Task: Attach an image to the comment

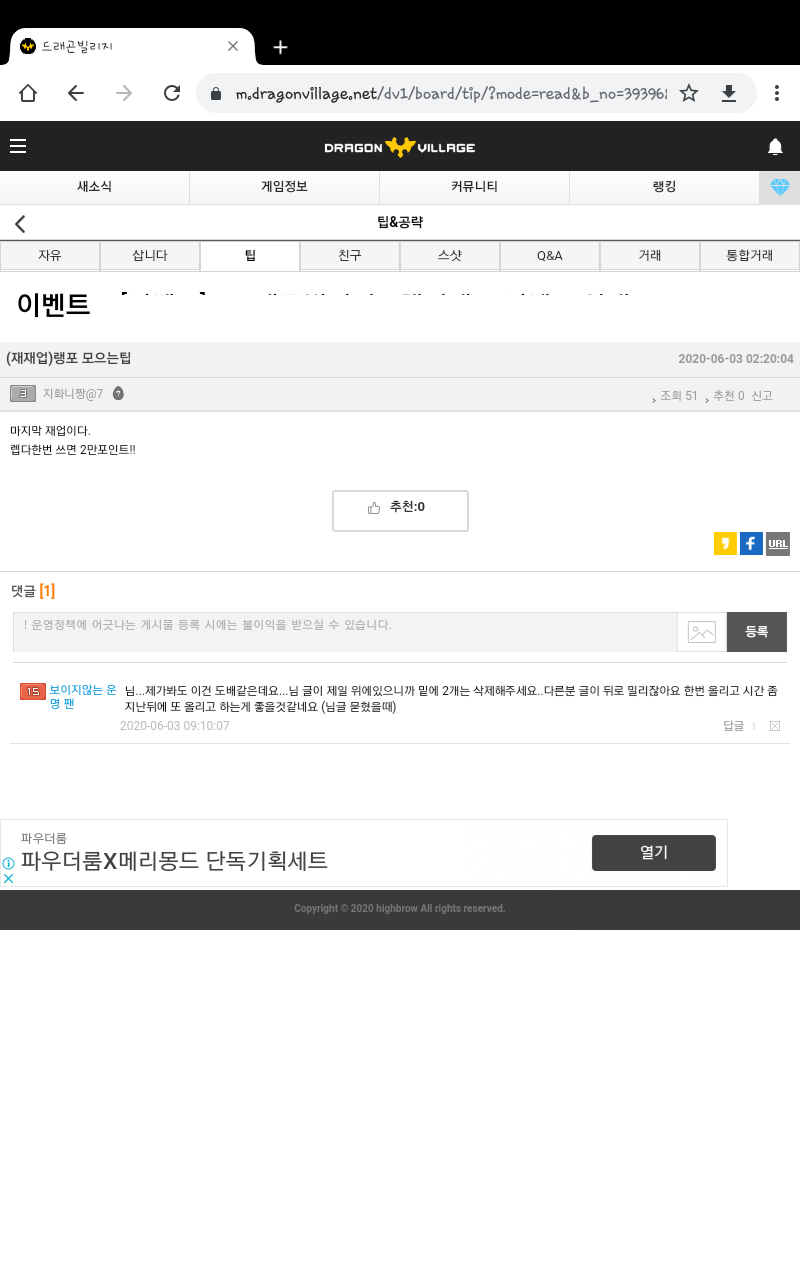Action: coord(702,632)
